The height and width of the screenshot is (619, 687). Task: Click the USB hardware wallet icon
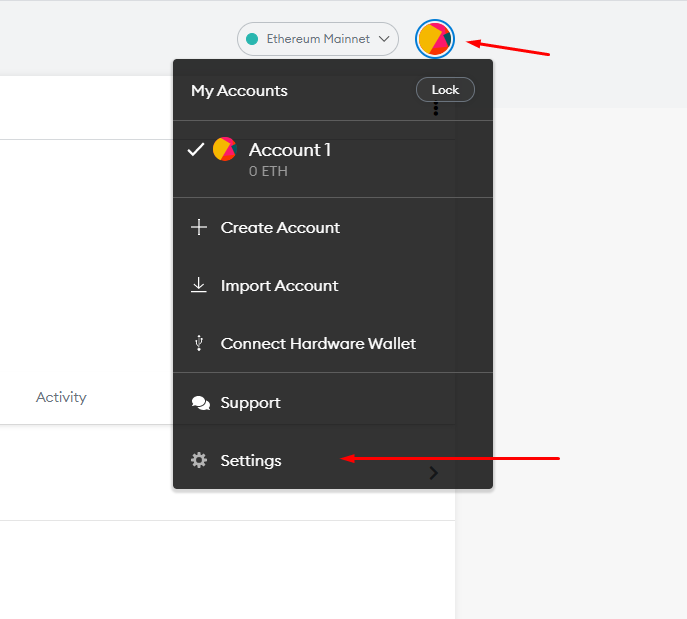click(199, 343)
